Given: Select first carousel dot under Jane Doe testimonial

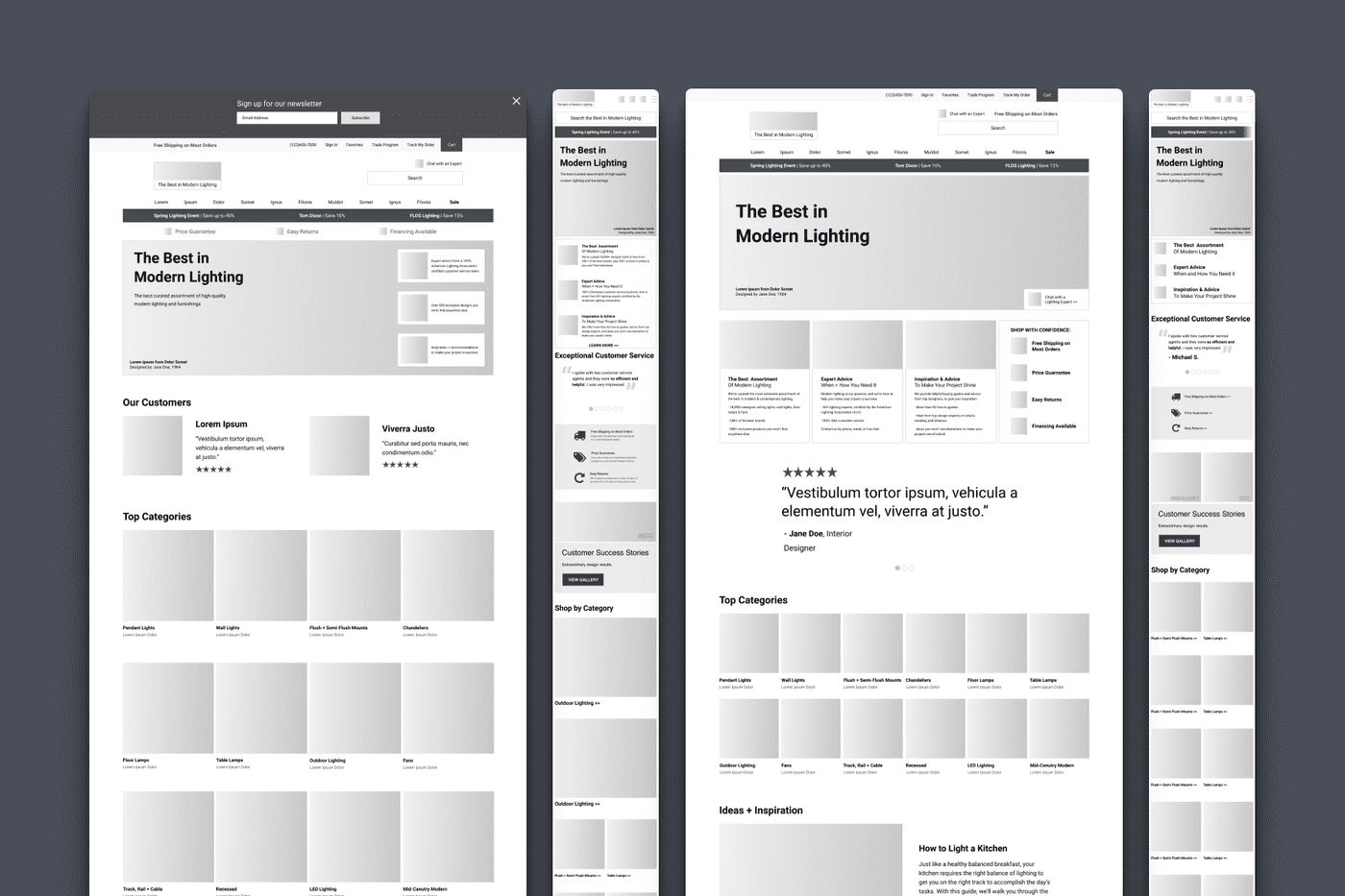Looking at the screenshot, I should click(x=897, y=568).
